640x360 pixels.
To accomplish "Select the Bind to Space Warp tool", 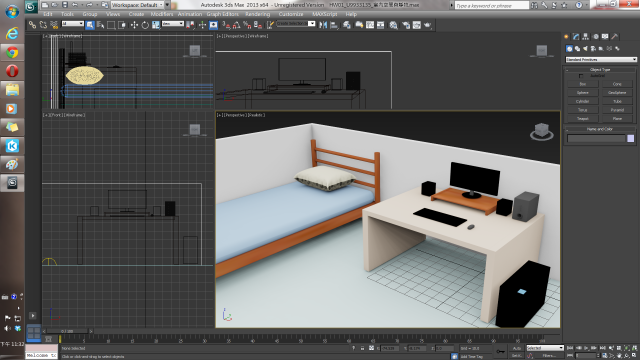I will pyautogui.click(x=54, y=25).
